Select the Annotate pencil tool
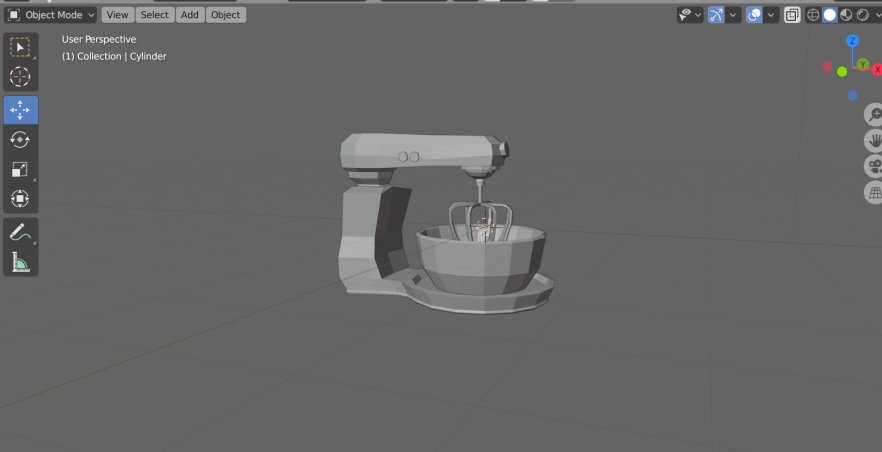The width and height of the screenshot is (882, 452). pos(20,232)
